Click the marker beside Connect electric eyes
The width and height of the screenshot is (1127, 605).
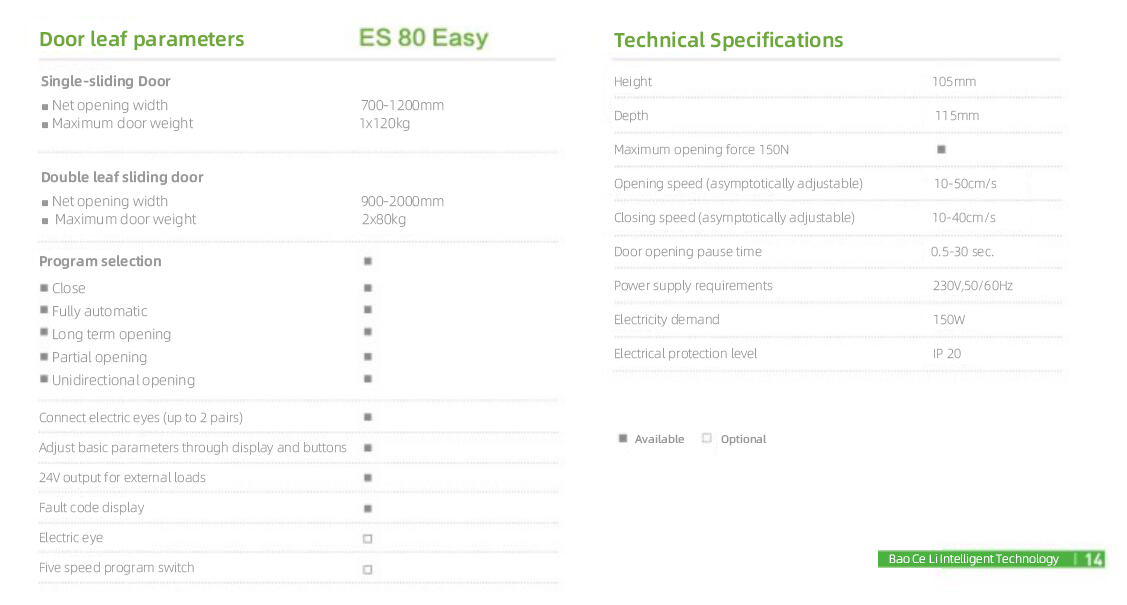click(368, 417)
